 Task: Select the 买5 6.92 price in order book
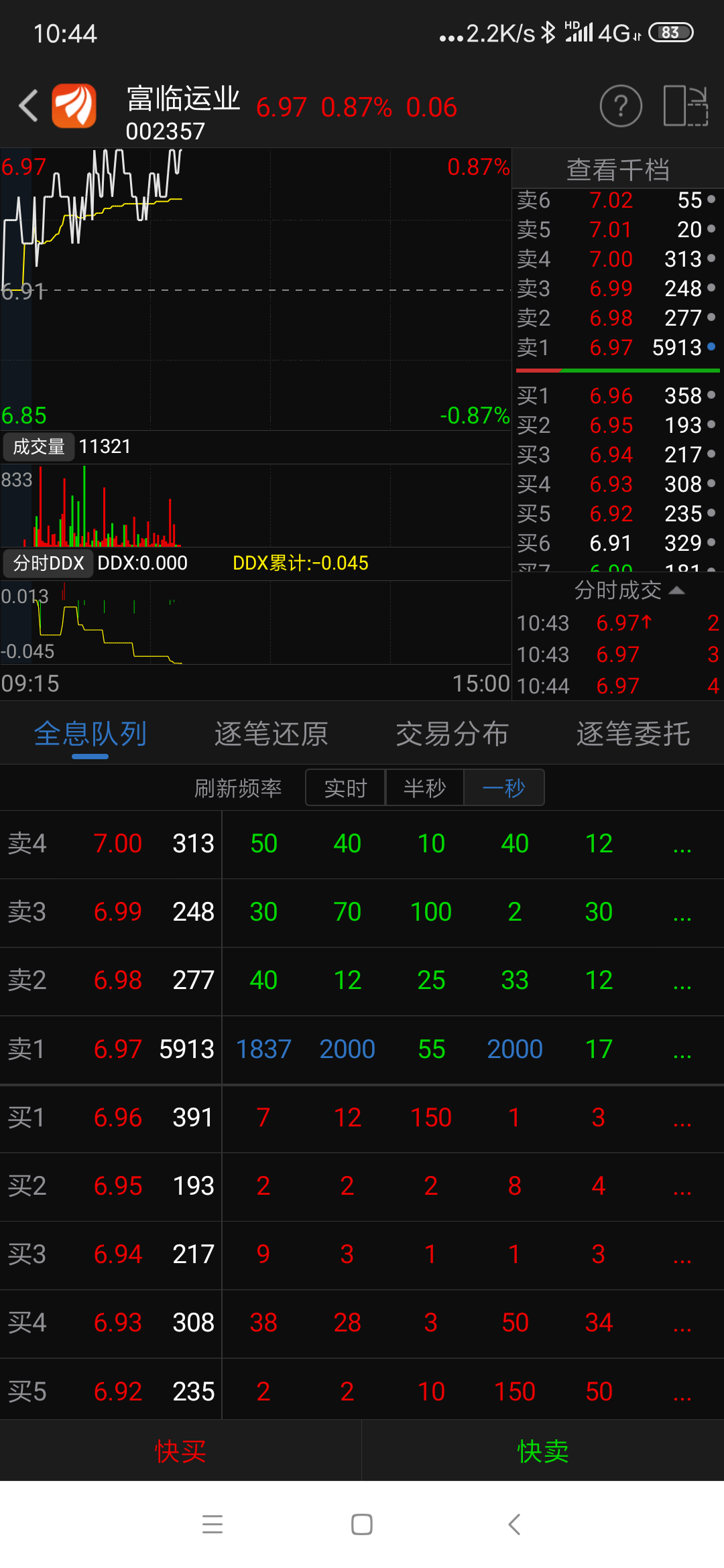(611, 513)
